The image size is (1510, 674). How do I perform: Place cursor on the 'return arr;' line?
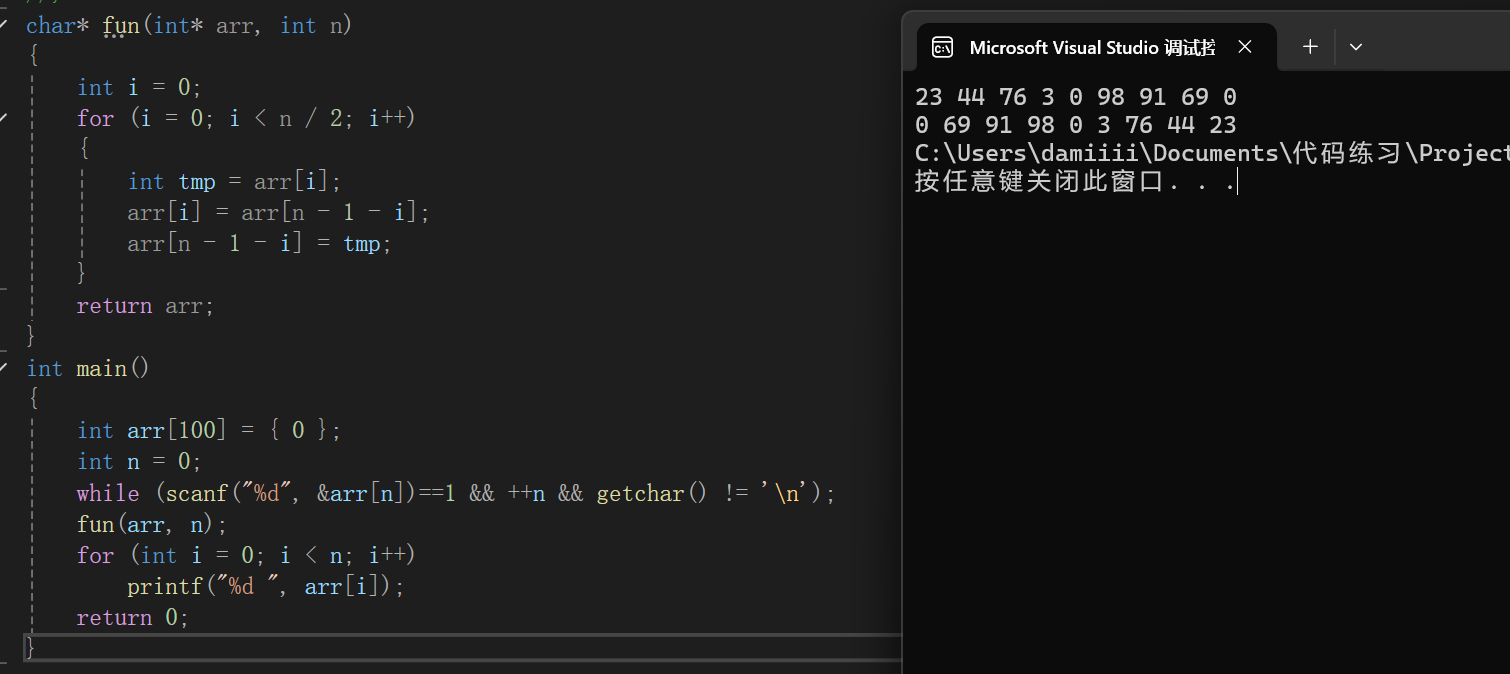(x=145, y=306)
